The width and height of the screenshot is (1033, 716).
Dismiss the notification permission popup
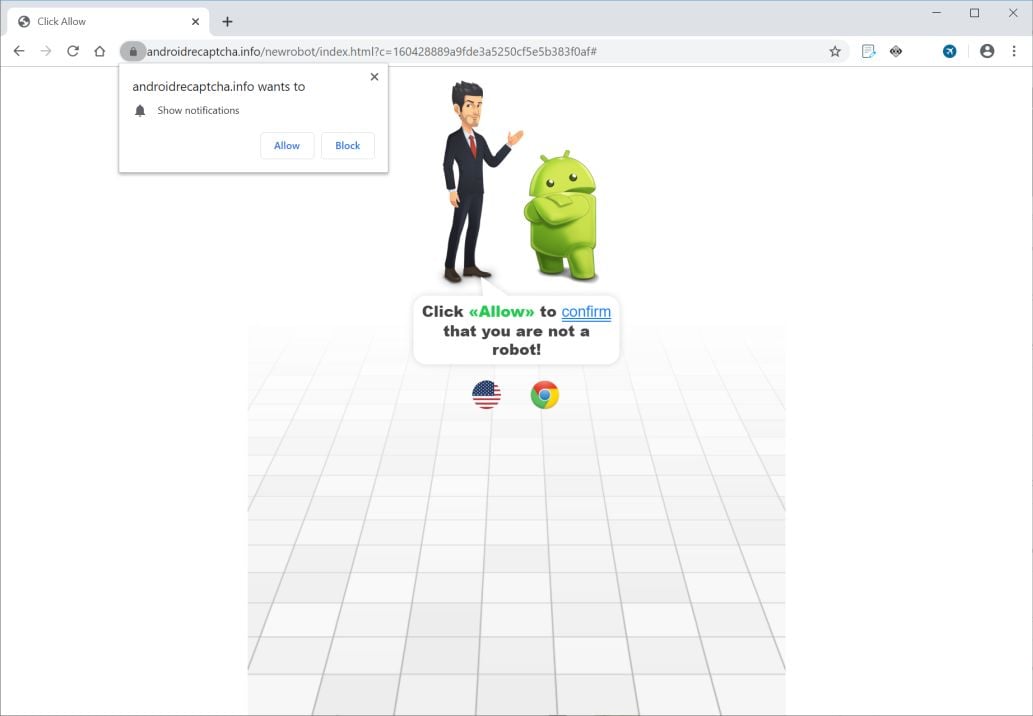374,76
